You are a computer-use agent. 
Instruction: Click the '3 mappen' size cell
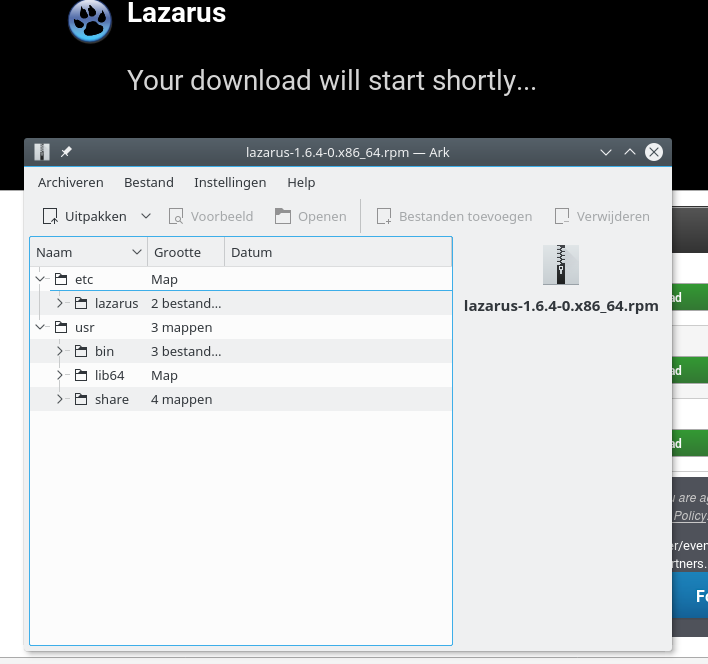(x=182, y=327)
